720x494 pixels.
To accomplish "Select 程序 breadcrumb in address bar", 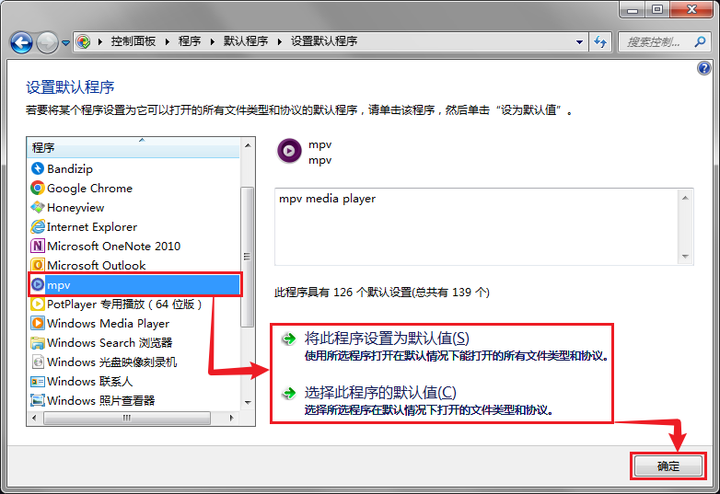I will [190, 41].
